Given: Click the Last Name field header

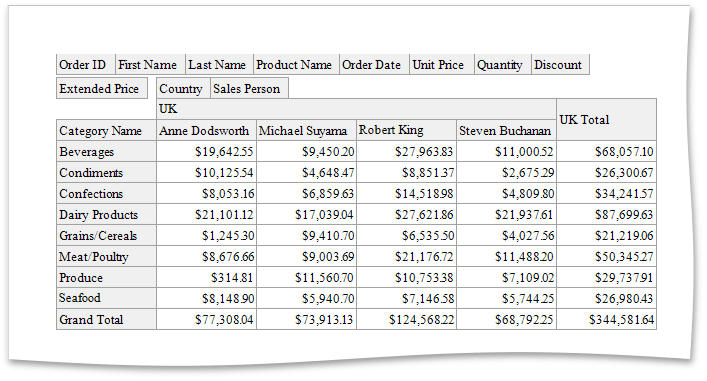Looking at the screenshot, I should 220,64.
